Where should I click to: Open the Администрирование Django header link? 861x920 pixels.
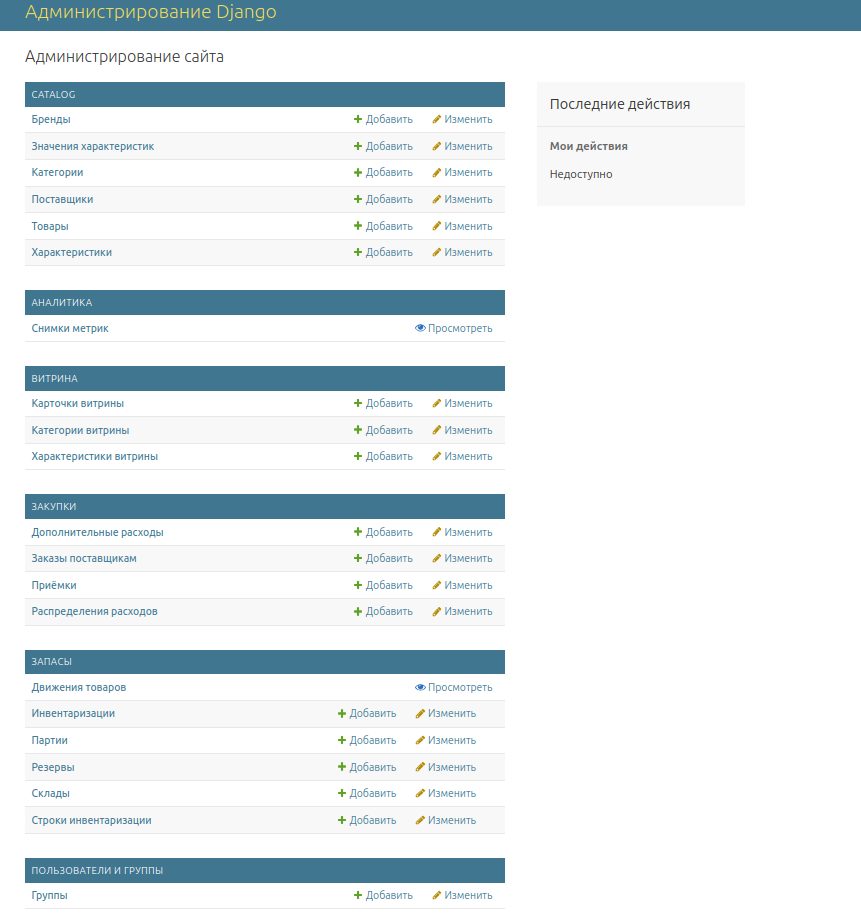click(x=151, y=12)
